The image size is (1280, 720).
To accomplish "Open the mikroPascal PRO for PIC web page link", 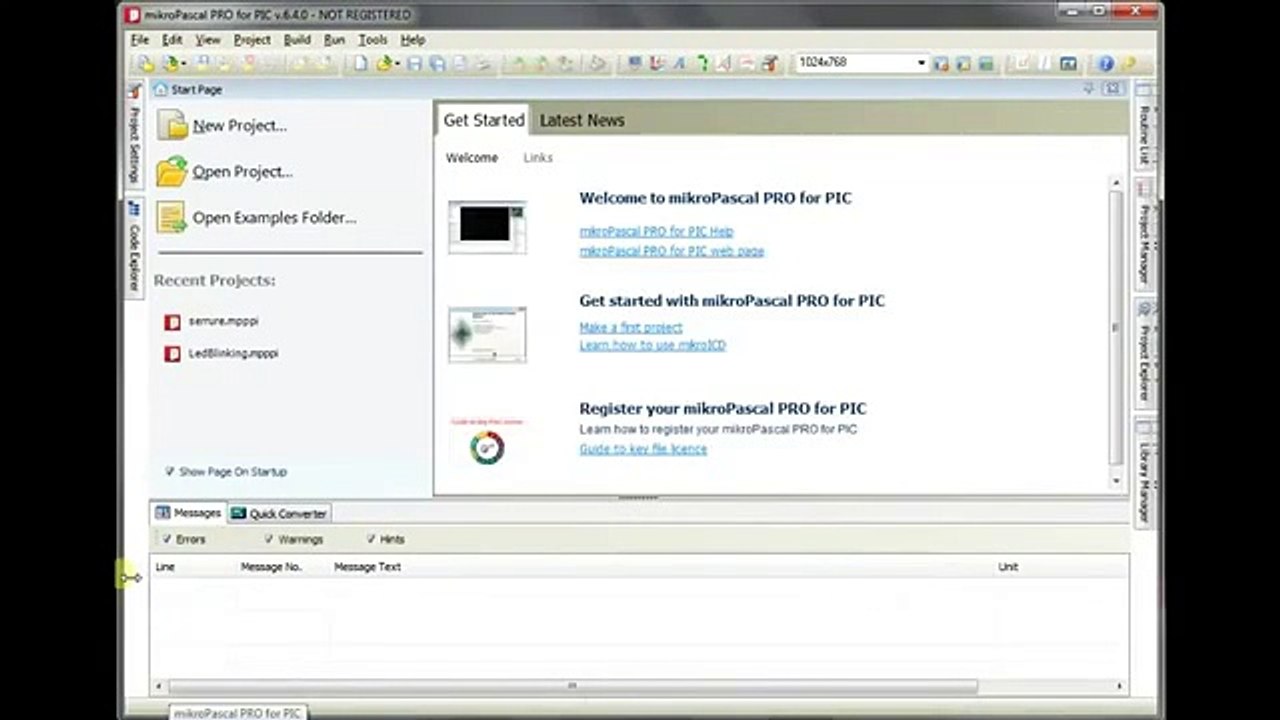I will [x=672, y=251].
